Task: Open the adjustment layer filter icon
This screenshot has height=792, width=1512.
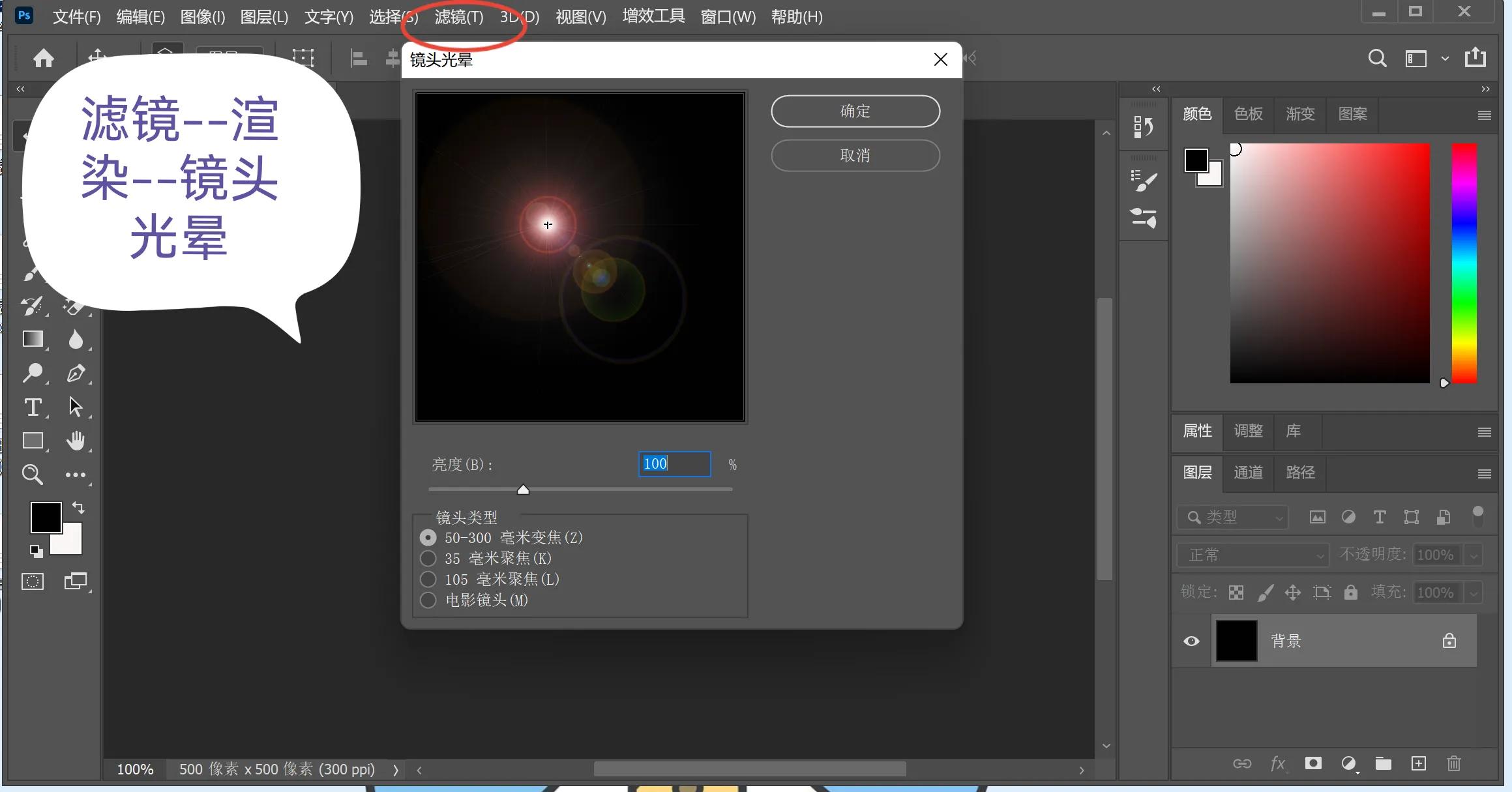Action: [x=1349, y=517]
